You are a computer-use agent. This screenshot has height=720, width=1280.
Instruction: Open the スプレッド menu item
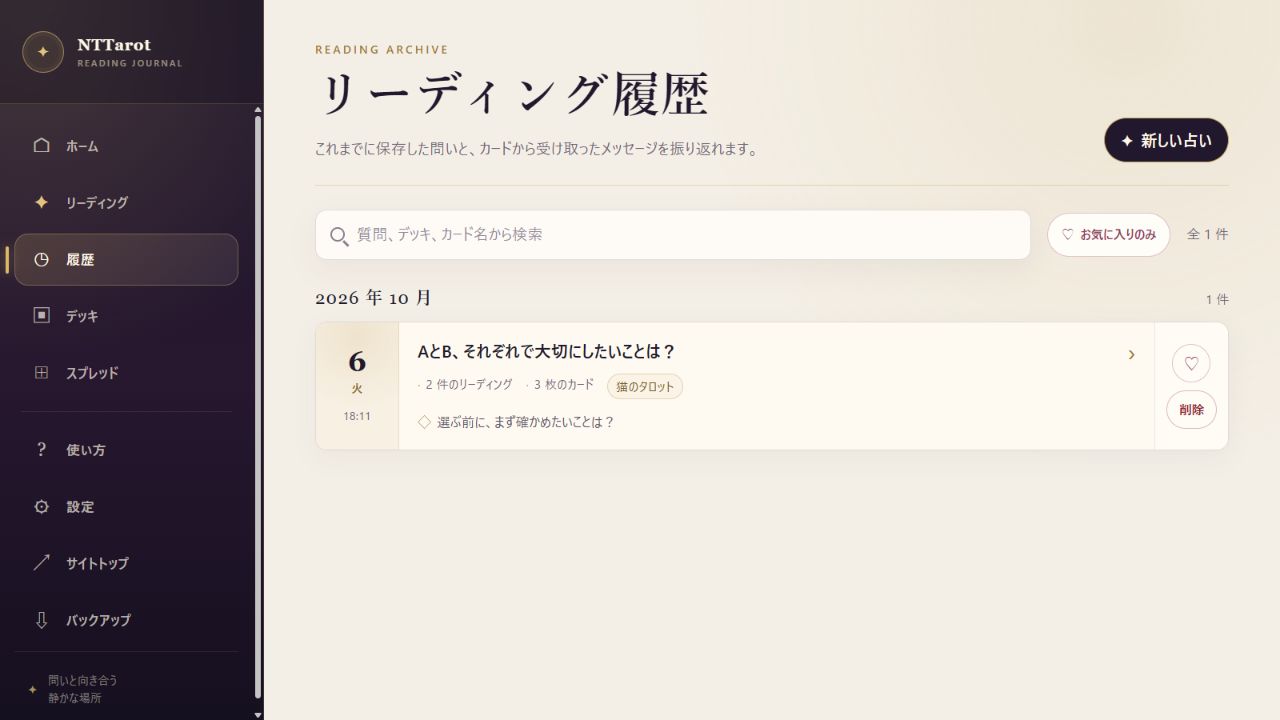click(x=126, y=373)
